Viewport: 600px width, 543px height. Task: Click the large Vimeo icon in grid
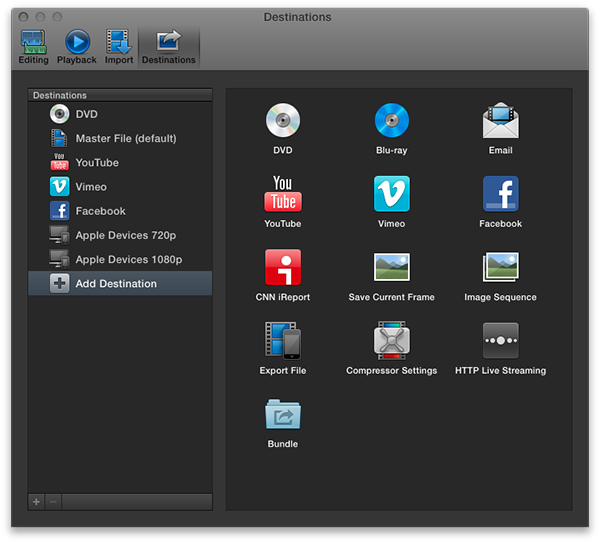pos(391,194)
